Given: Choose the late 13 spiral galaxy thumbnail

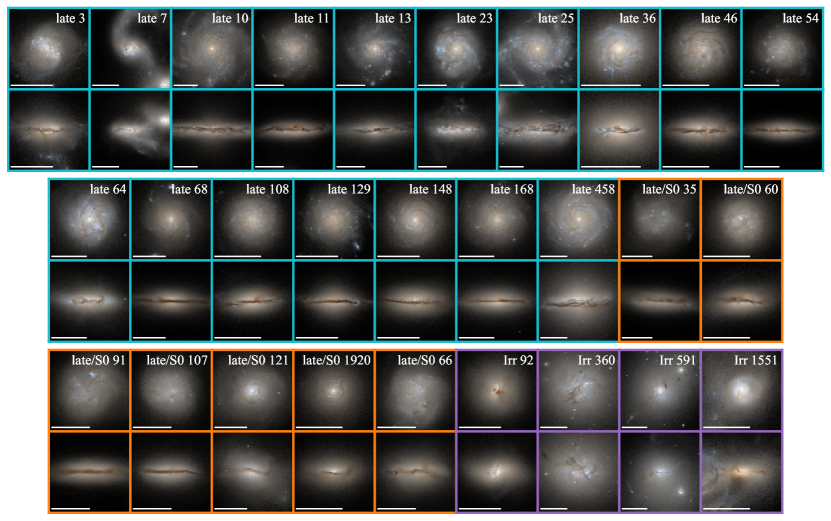Looking at the screenshot, I should pyautogui.click(x=375, y=48).
